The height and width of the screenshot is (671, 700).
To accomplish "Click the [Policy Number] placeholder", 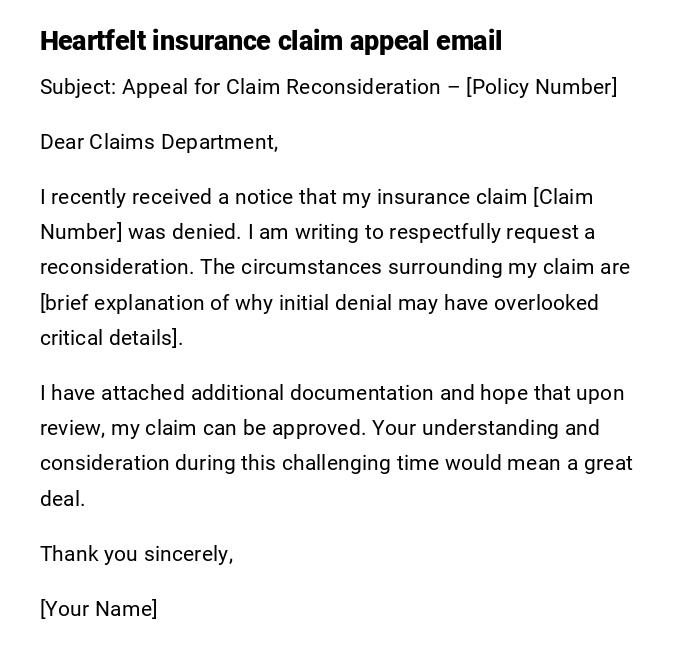I will 541,87.
